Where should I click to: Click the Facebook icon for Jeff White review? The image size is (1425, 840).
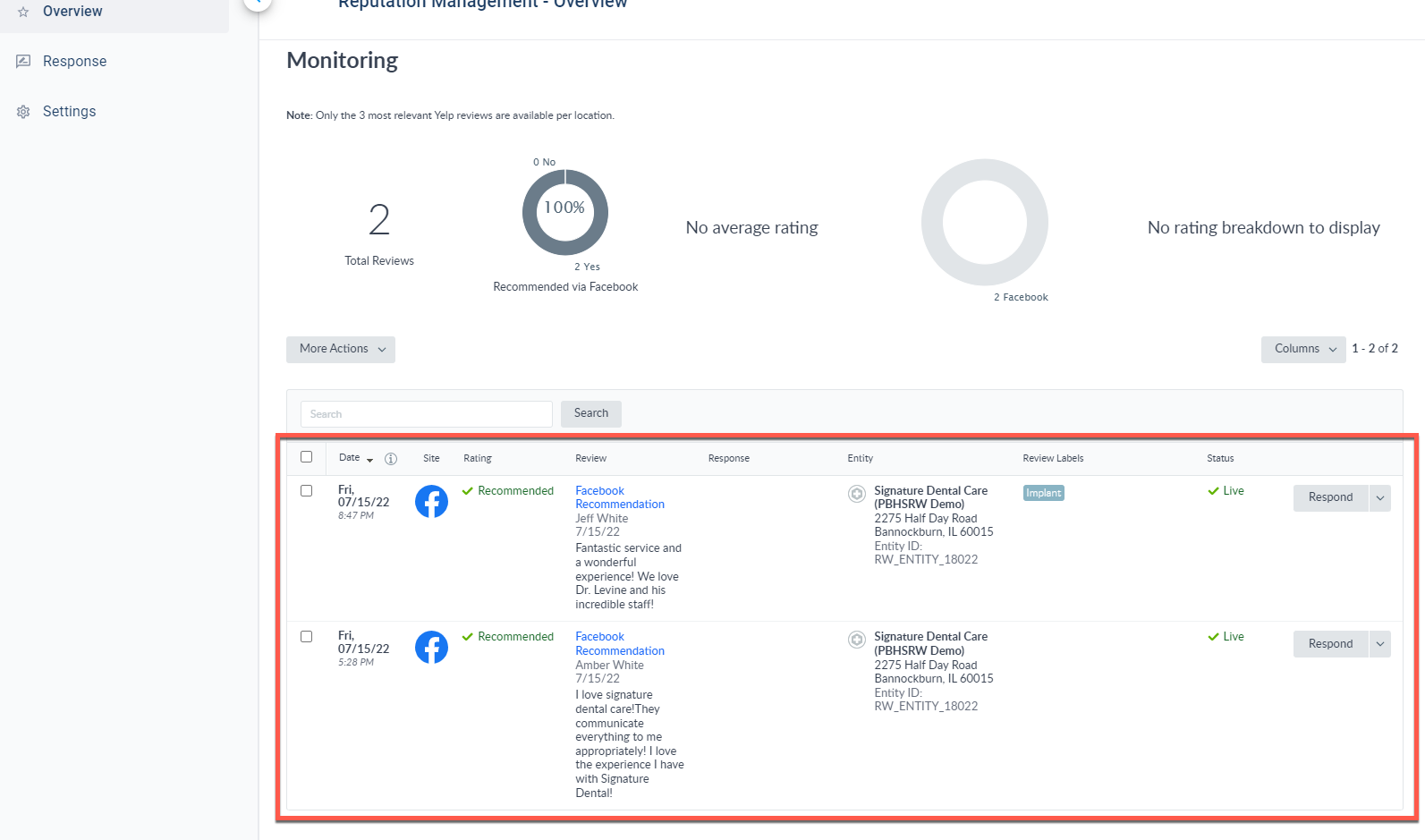pos(431,502)
